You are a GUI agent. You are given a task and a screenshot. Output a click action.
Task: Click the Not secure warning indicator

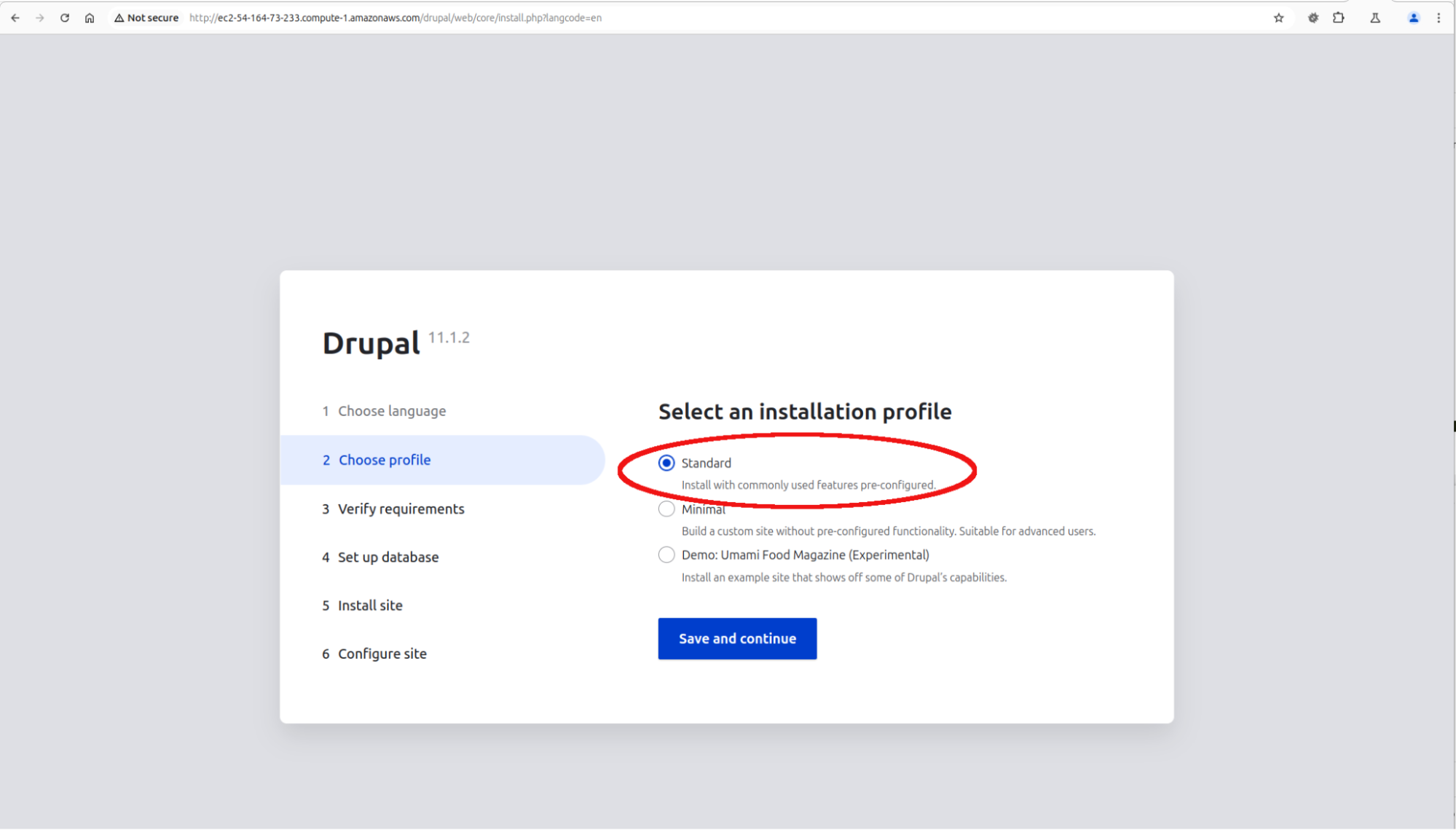coord(146,18)
